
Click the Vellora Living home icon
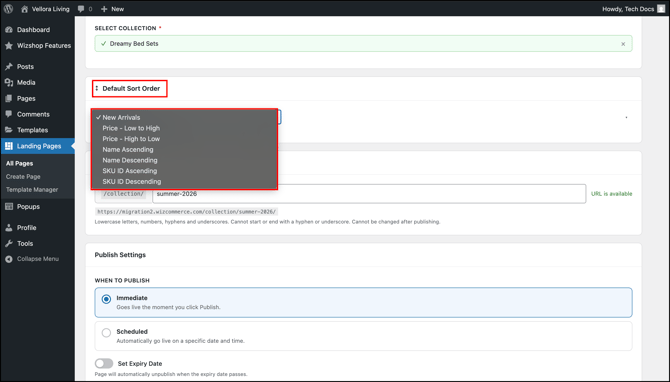coord(24,9)
